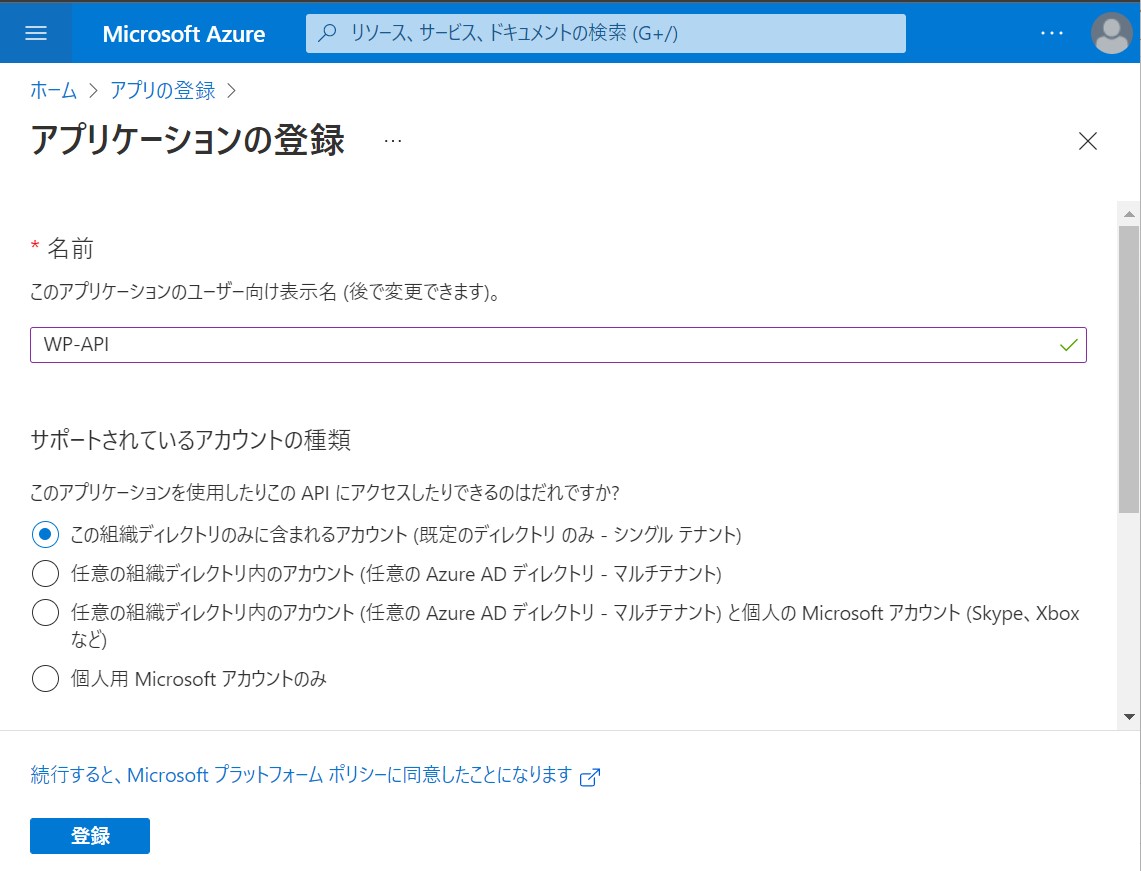Open the Microsoft プラットフォーム ポリシー link
1141x871 pixels.
315,775
